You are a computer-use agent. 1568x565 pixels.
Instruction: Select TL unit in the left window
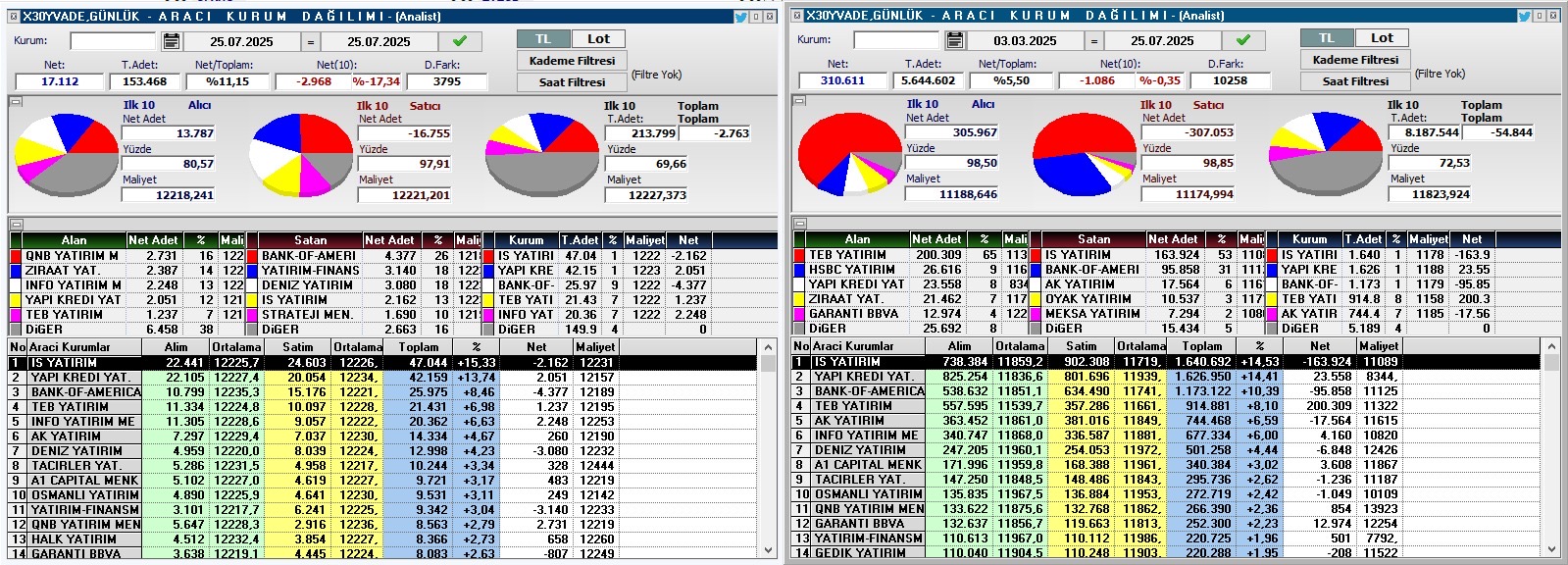(543, 39)
